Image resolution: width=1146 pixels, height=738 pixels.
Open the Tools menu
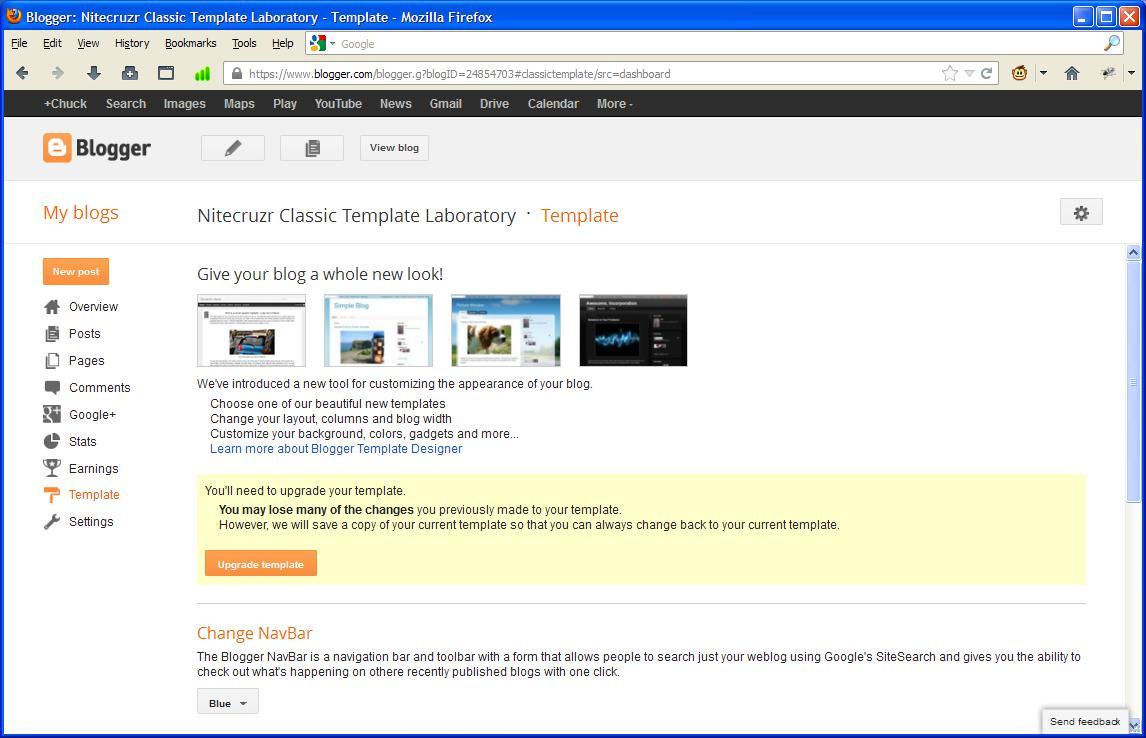pos(244,43)
